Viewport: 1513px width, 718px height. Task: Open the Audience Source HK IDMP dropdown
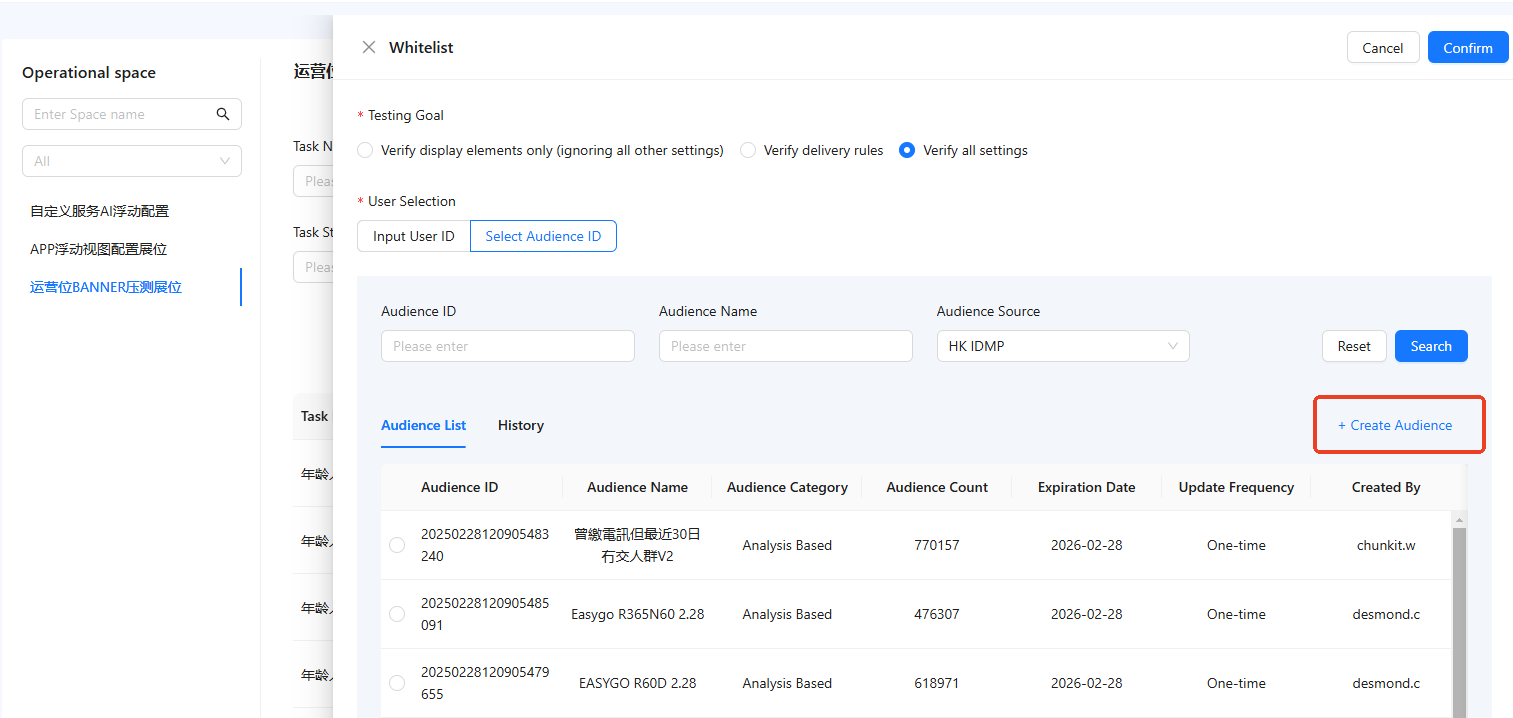pyautogui.click(x=1062, y=346)
